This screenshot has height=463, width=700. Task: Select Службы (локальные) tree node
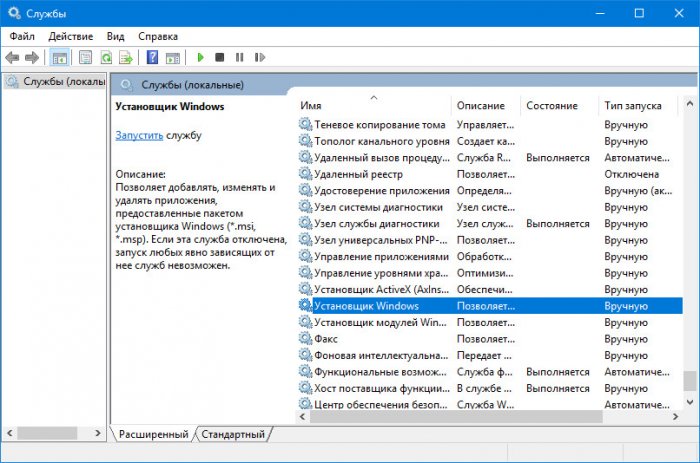pyautogui.click(x=56, y=81)
